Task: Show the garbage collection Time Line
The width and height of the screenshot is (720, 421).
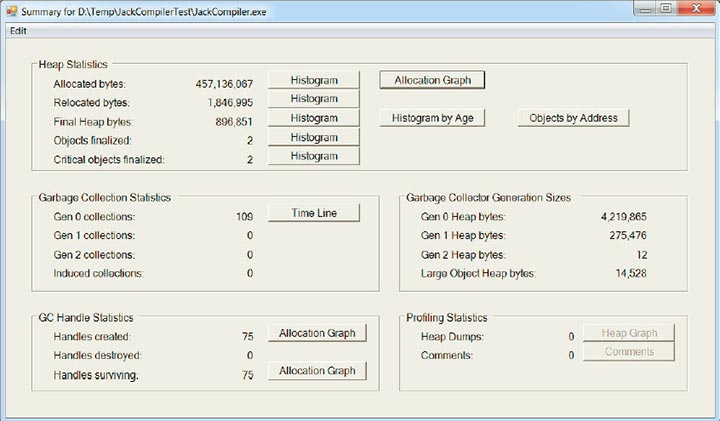Action: pyautogui.click(x=314, y=213)
